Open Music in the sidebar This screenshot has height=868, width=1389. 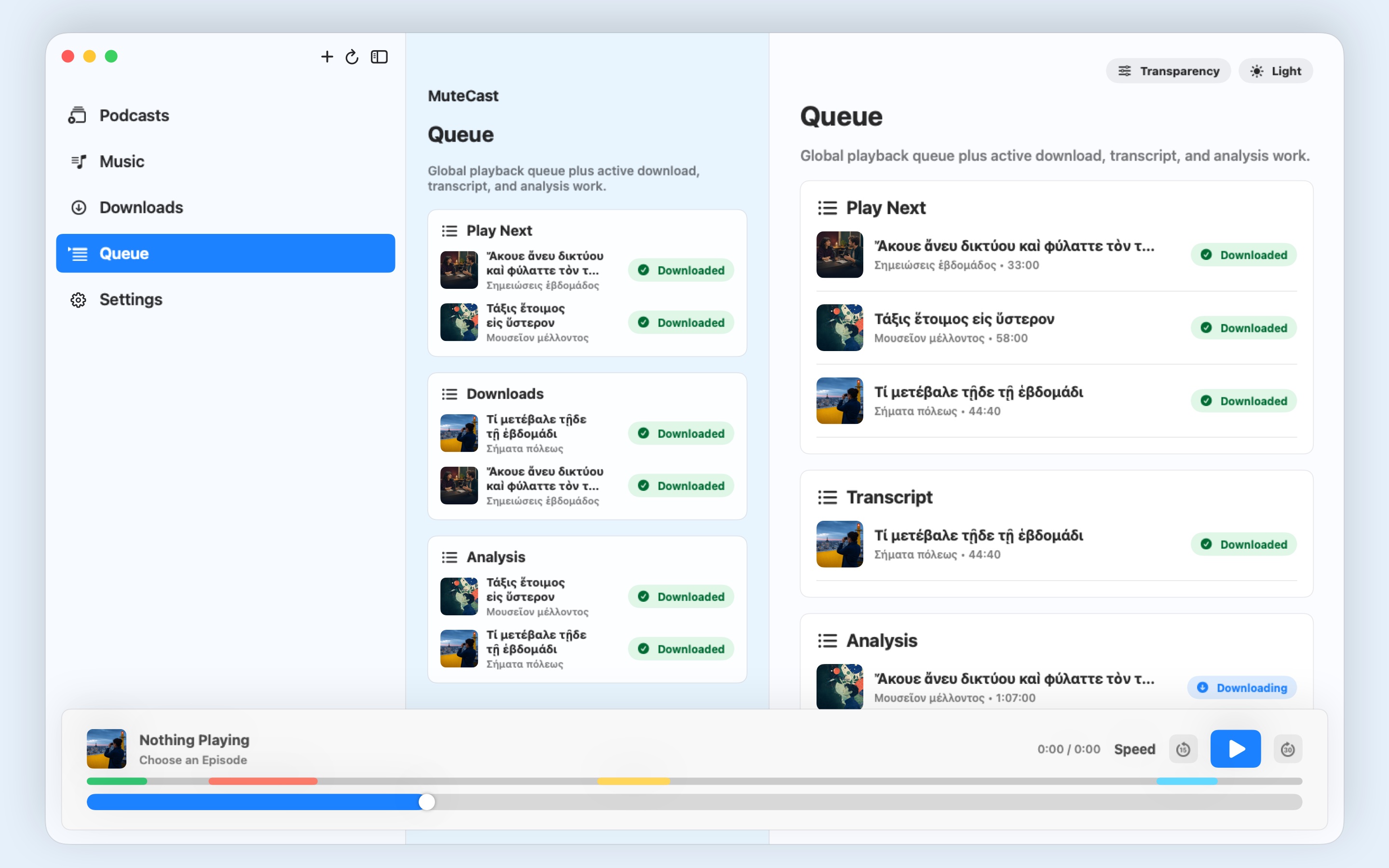tap(226, 162)
